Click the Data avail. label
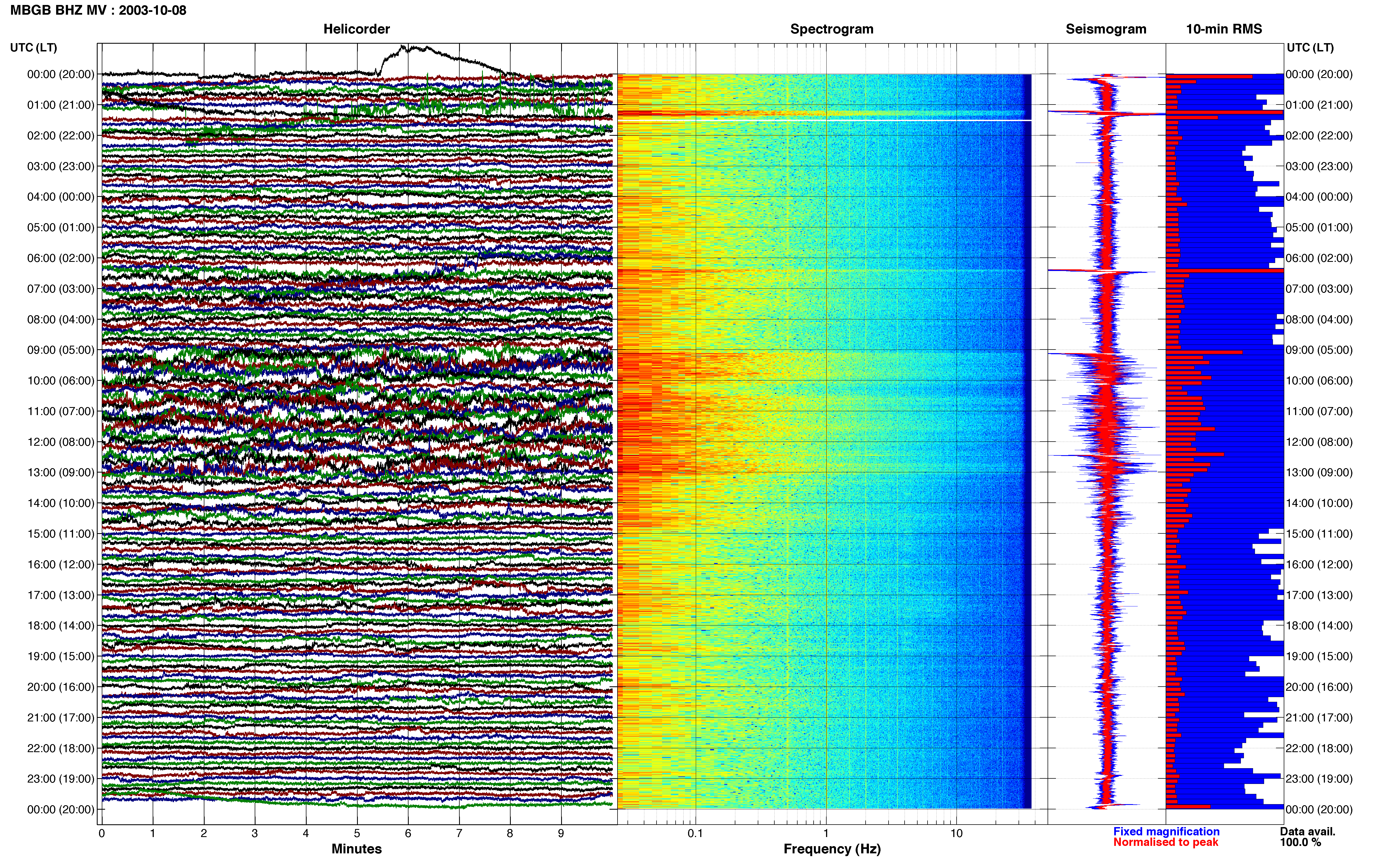Image resolution: width=1388 pixels, height=868 pixels. tap(1308, 831)
